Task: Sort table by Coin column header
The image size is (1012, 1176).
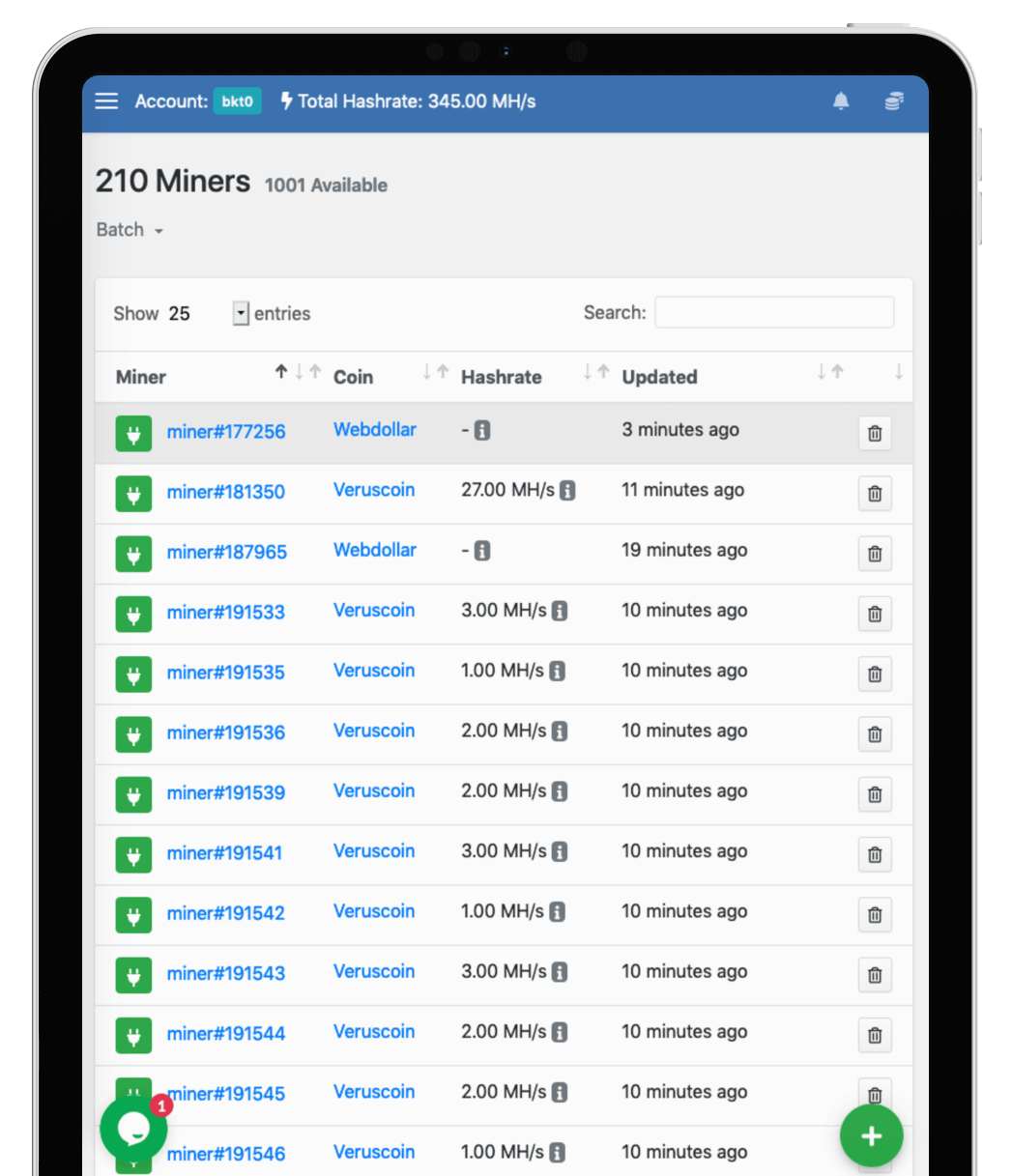Action: pos(353,377)
